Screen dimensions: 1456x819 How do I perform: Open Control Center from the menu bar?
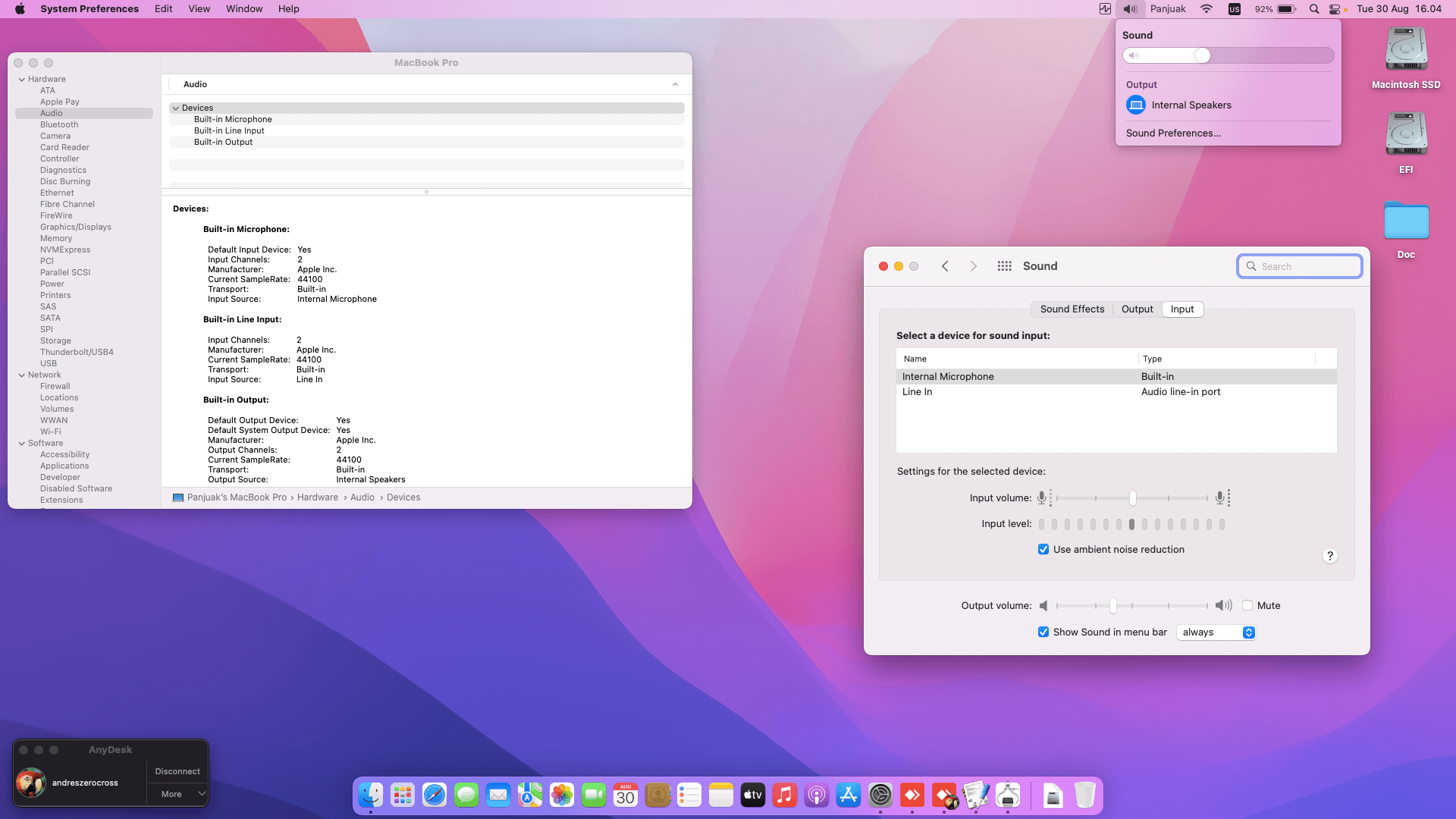[1335, 9]
